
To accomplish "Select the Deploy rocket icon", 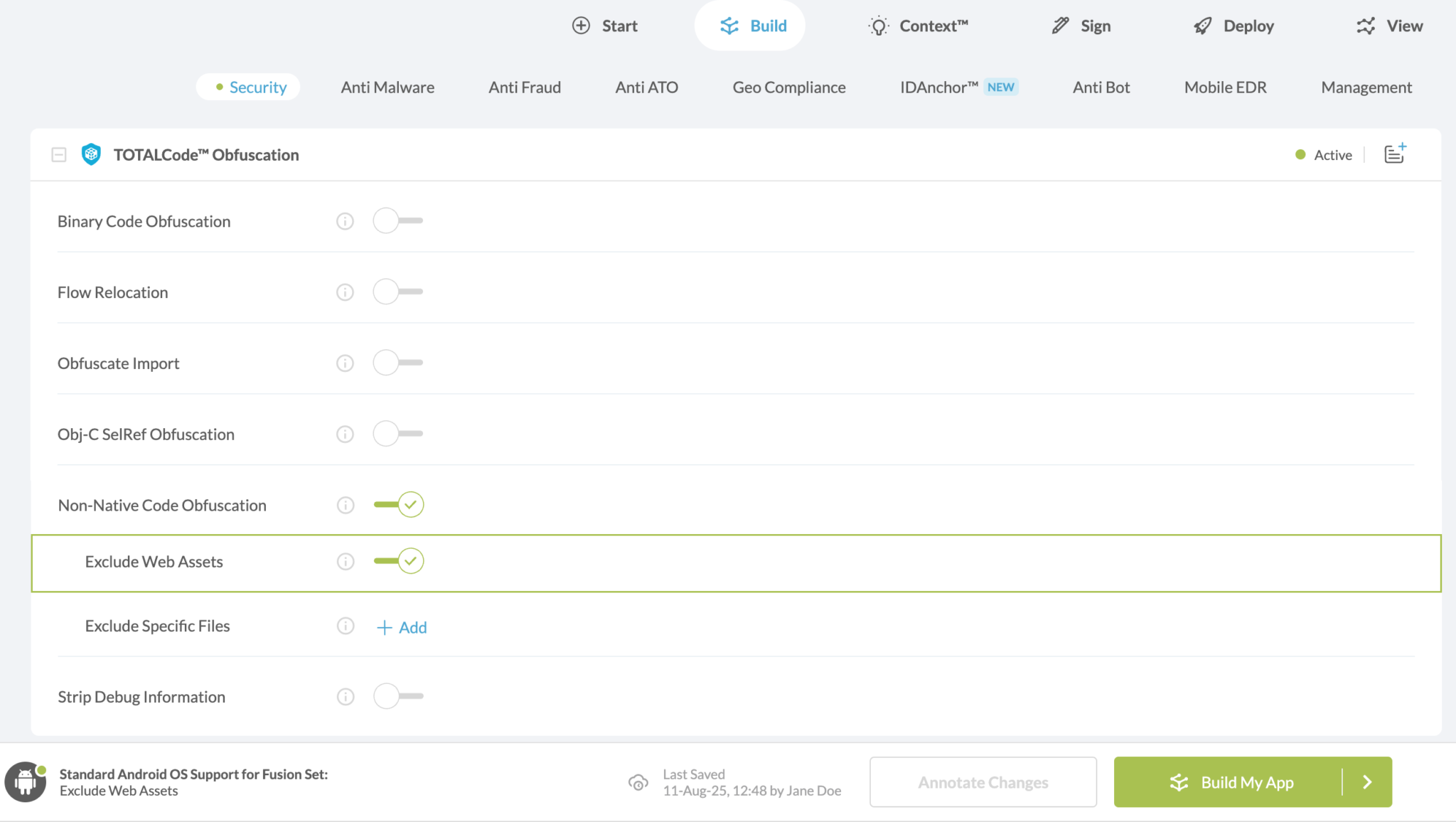I will 1201,25.
